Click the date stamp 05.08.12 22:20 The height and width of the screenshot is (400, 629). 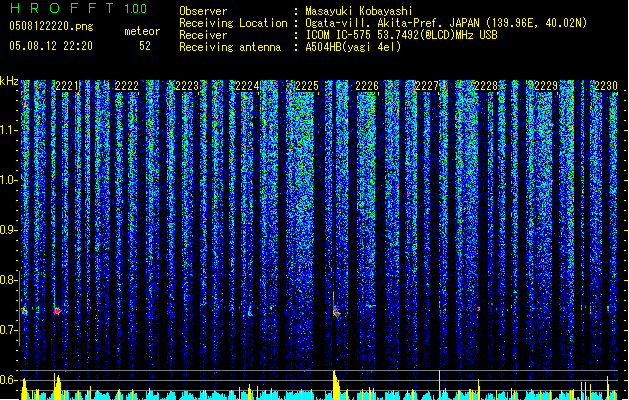[51, 46]
